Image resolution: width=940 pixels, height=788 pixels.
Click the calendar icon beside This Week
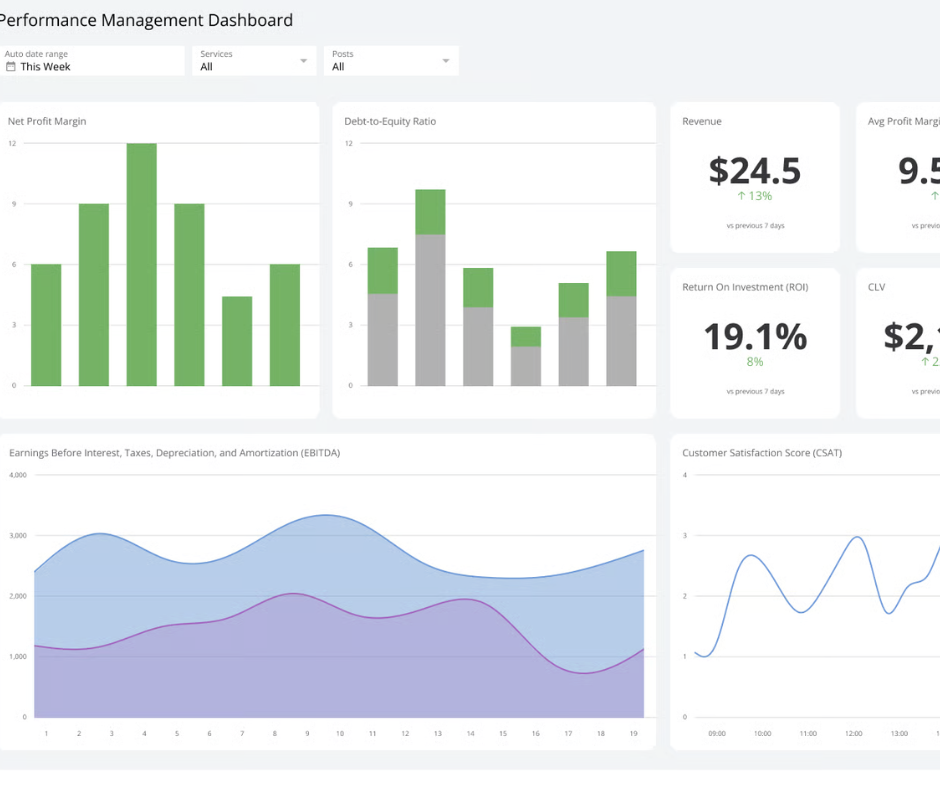pos(11,67)
